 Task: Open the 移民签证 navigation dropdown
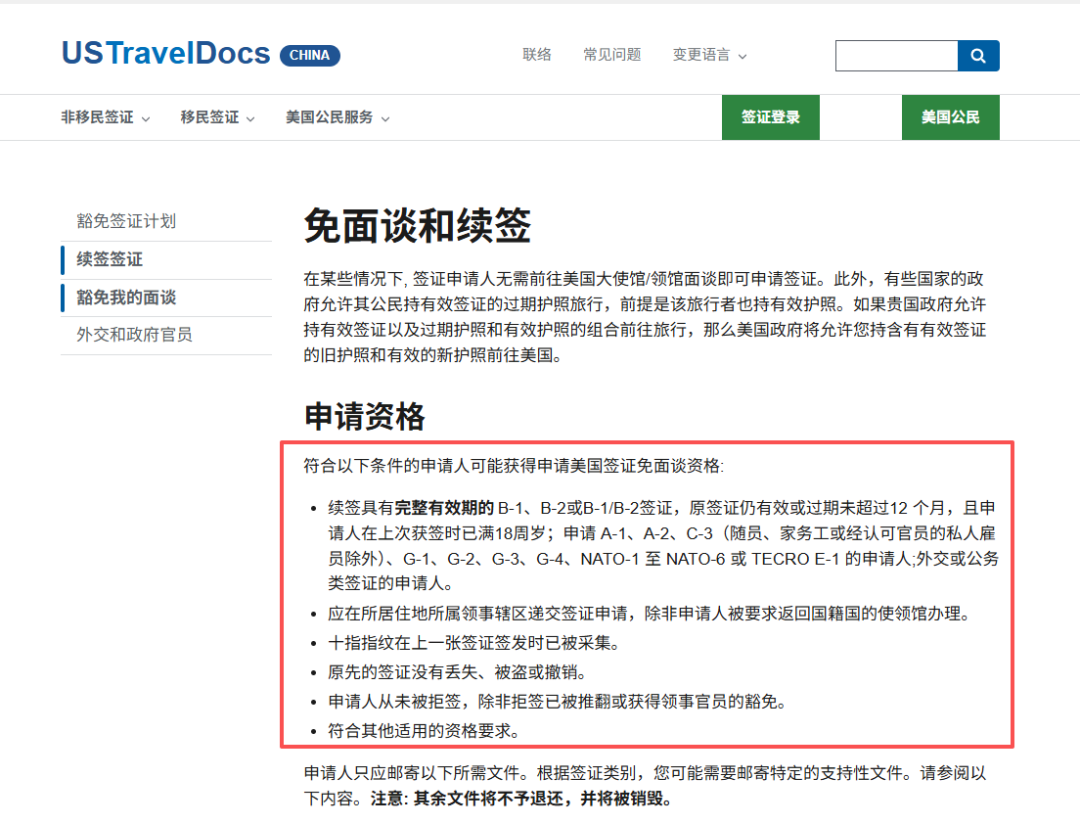point(217,118)
